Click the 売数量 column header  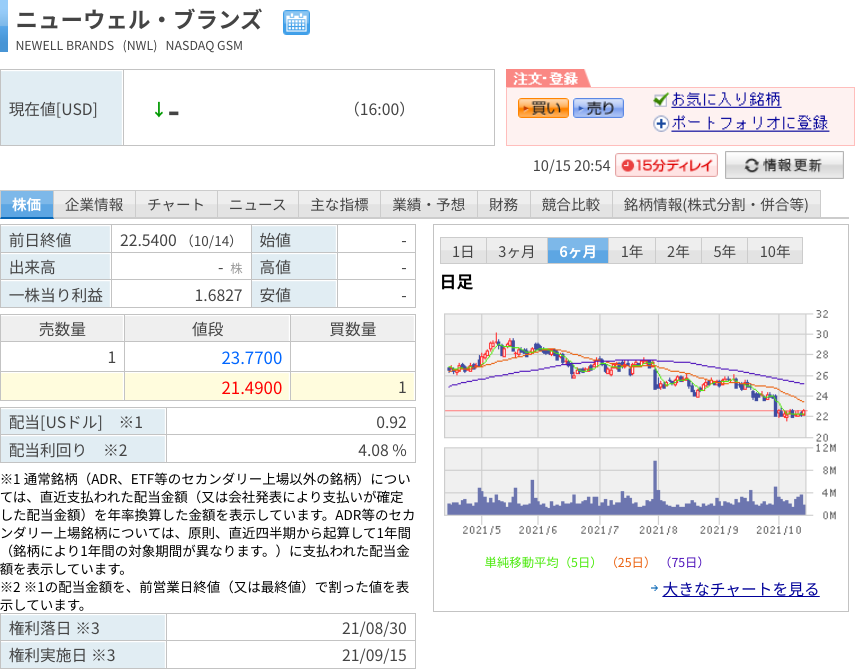(x=62, y=328)
